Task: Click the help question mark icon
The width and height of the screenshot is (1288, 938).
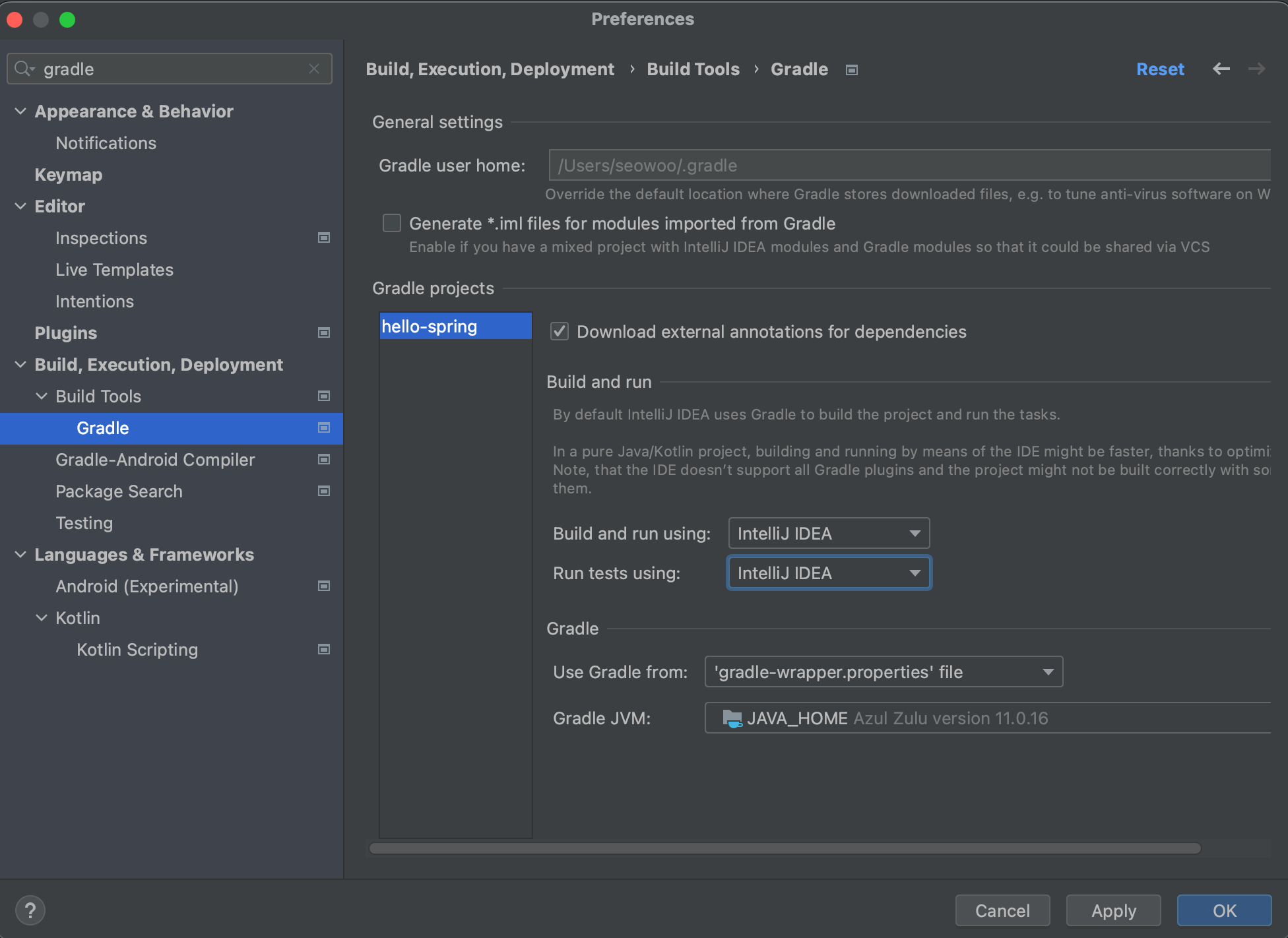Action: pos(30,911)
